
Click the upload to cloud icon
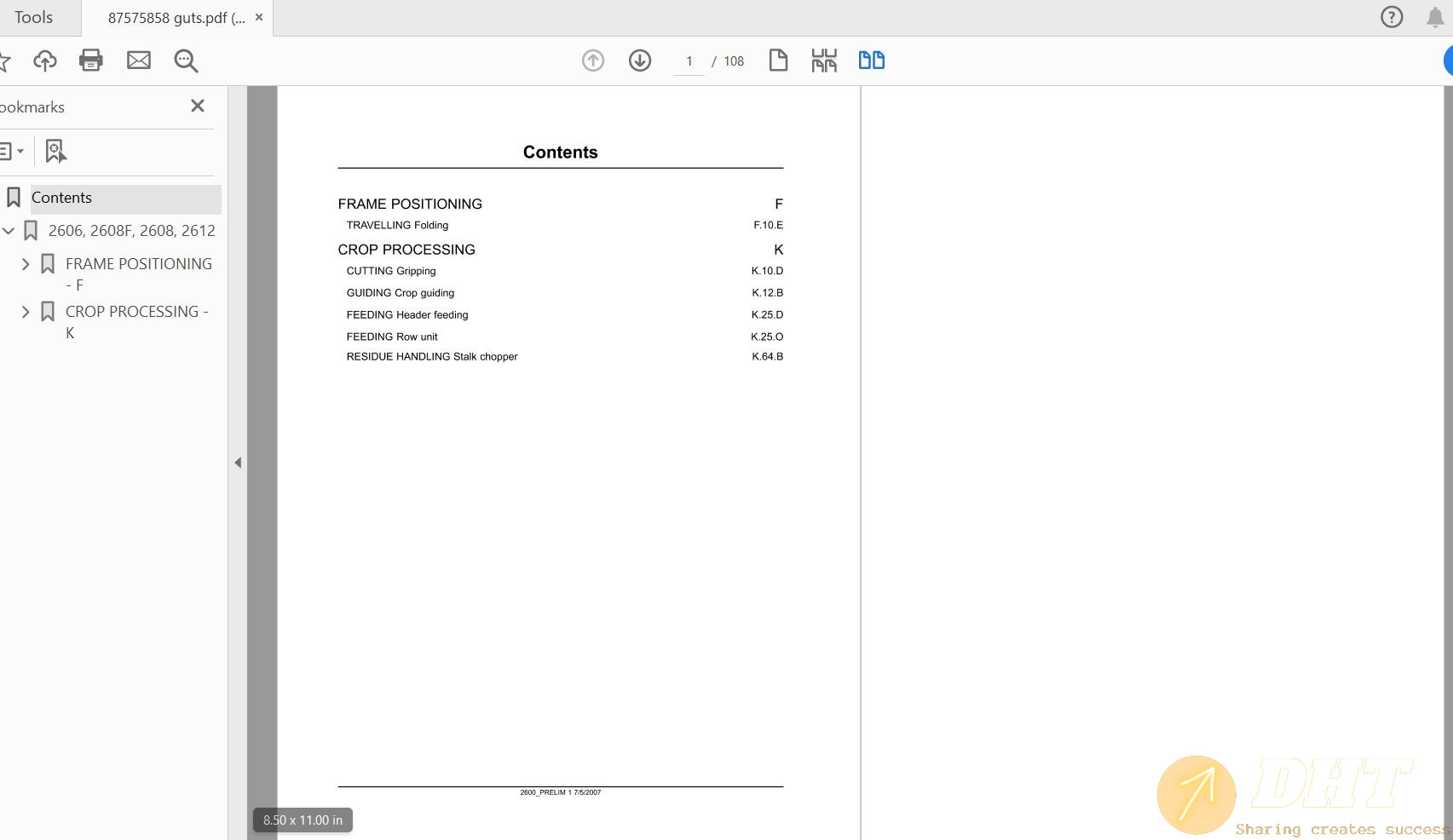(45, 60)
